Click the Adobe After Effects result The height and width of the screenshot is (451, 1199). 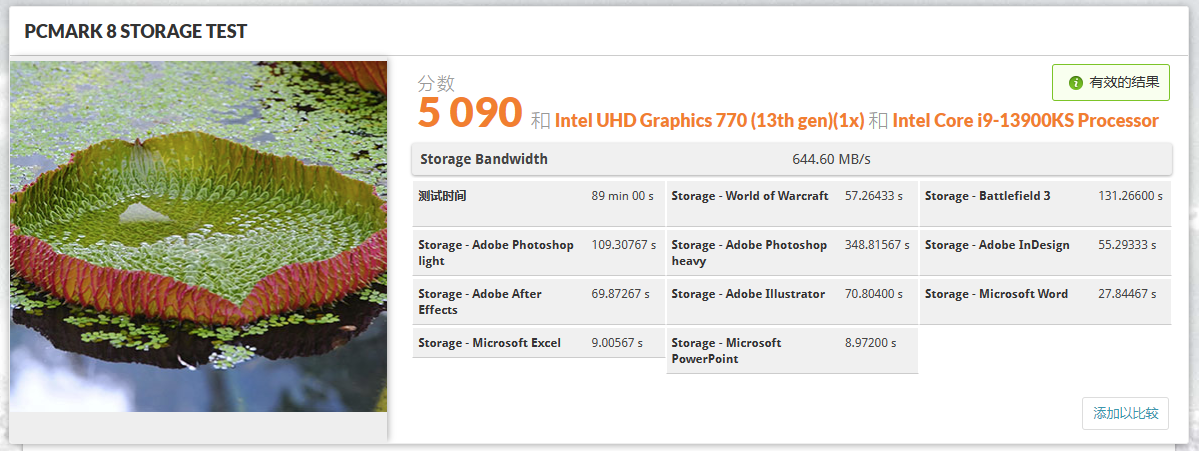pyautogui.click(x=538, y=302)
